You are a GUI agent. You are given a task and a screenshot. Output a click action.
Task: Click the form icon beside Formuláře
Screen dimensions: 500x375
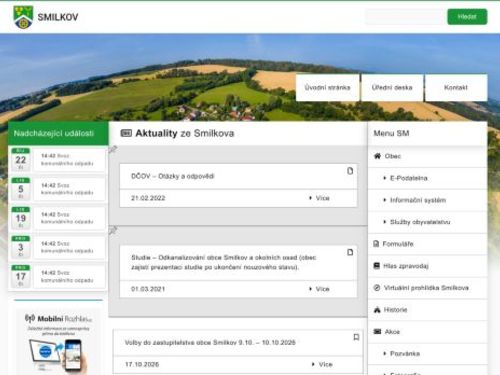376,244
